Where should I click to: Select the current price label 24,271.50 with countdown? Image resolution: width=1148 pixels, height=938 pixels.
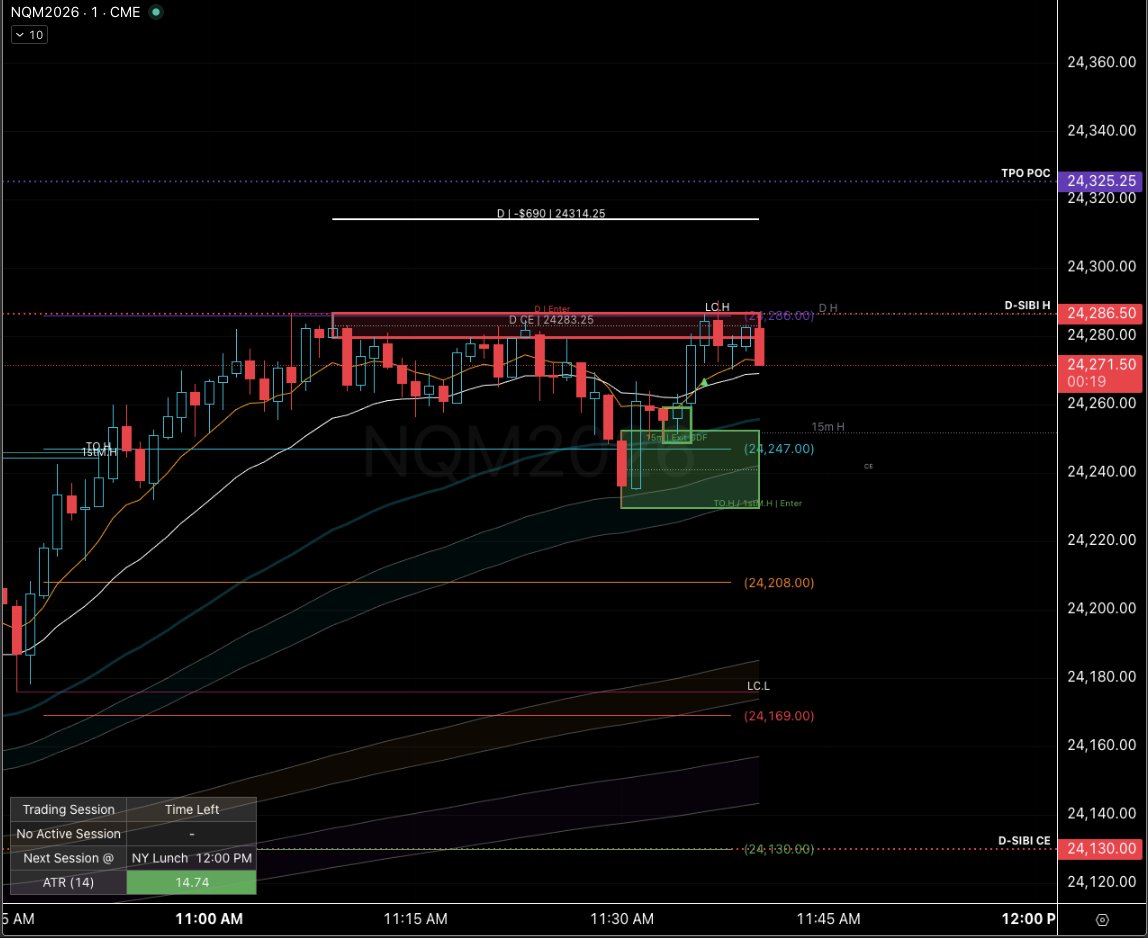1101,370
